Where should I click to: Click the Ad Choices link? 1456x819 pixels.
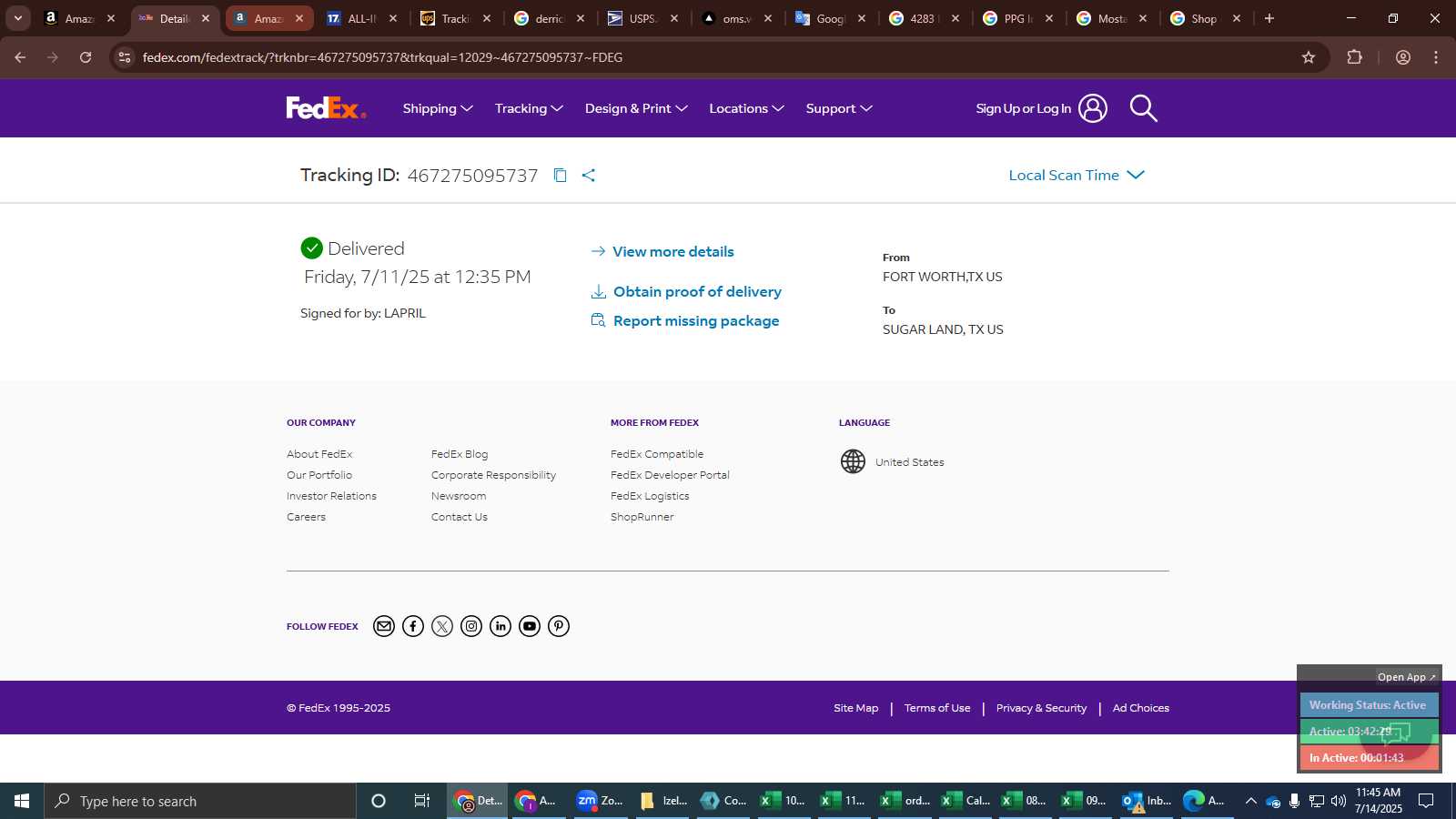[x=1141, y=708]
